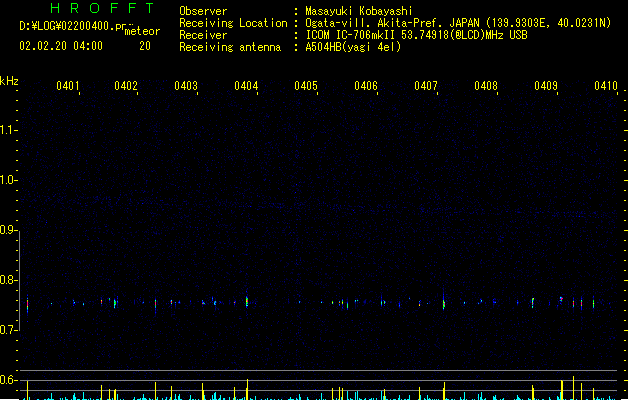Click time marker 0402
Viewport: 629px width, 400px height.
pyautogui.click(x=126, y=86)
